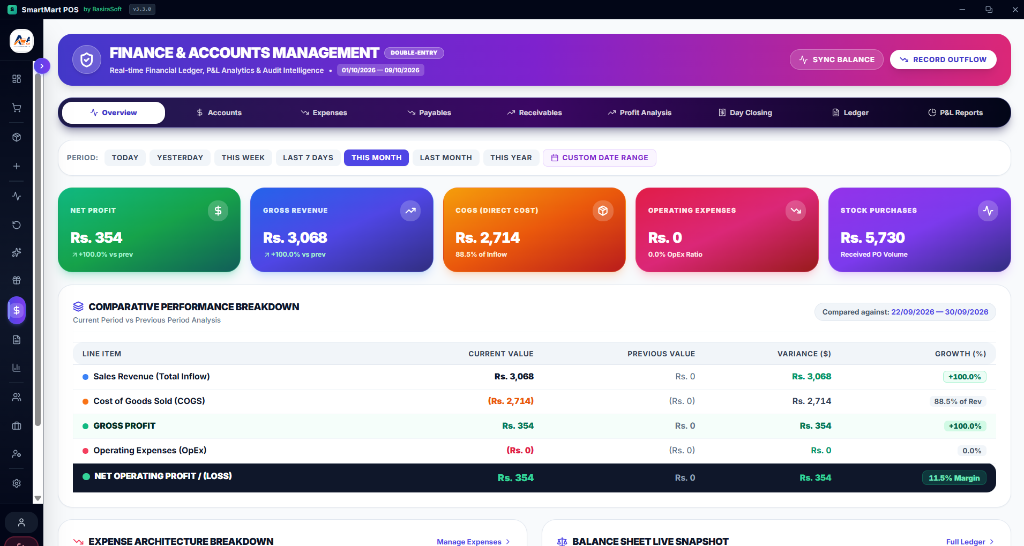The width and height of the screenshot is (1024, 546).
Task: Click the sidebar scrollbar thumb
Action: point(38,248)
